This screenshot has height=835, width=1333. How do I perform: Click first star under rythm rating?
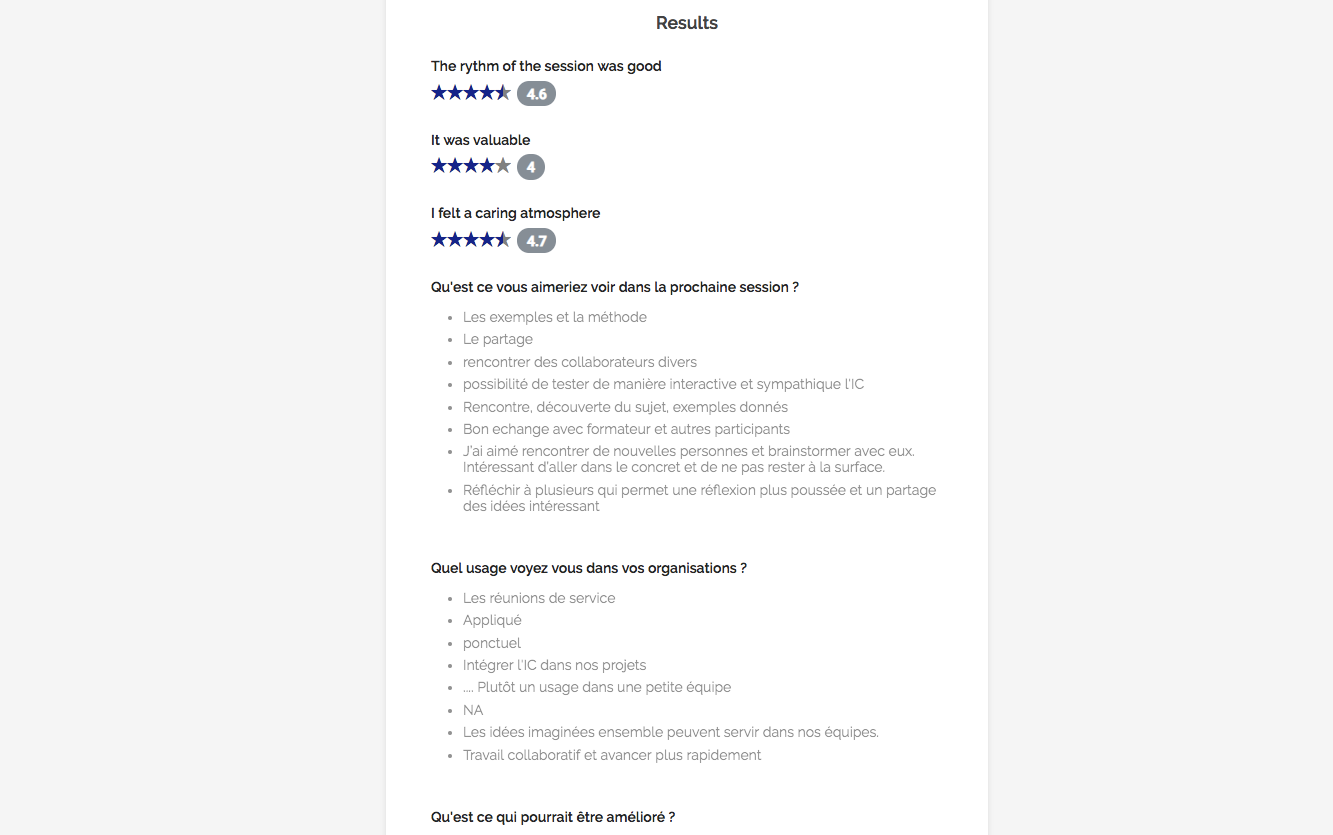[439, 93]
